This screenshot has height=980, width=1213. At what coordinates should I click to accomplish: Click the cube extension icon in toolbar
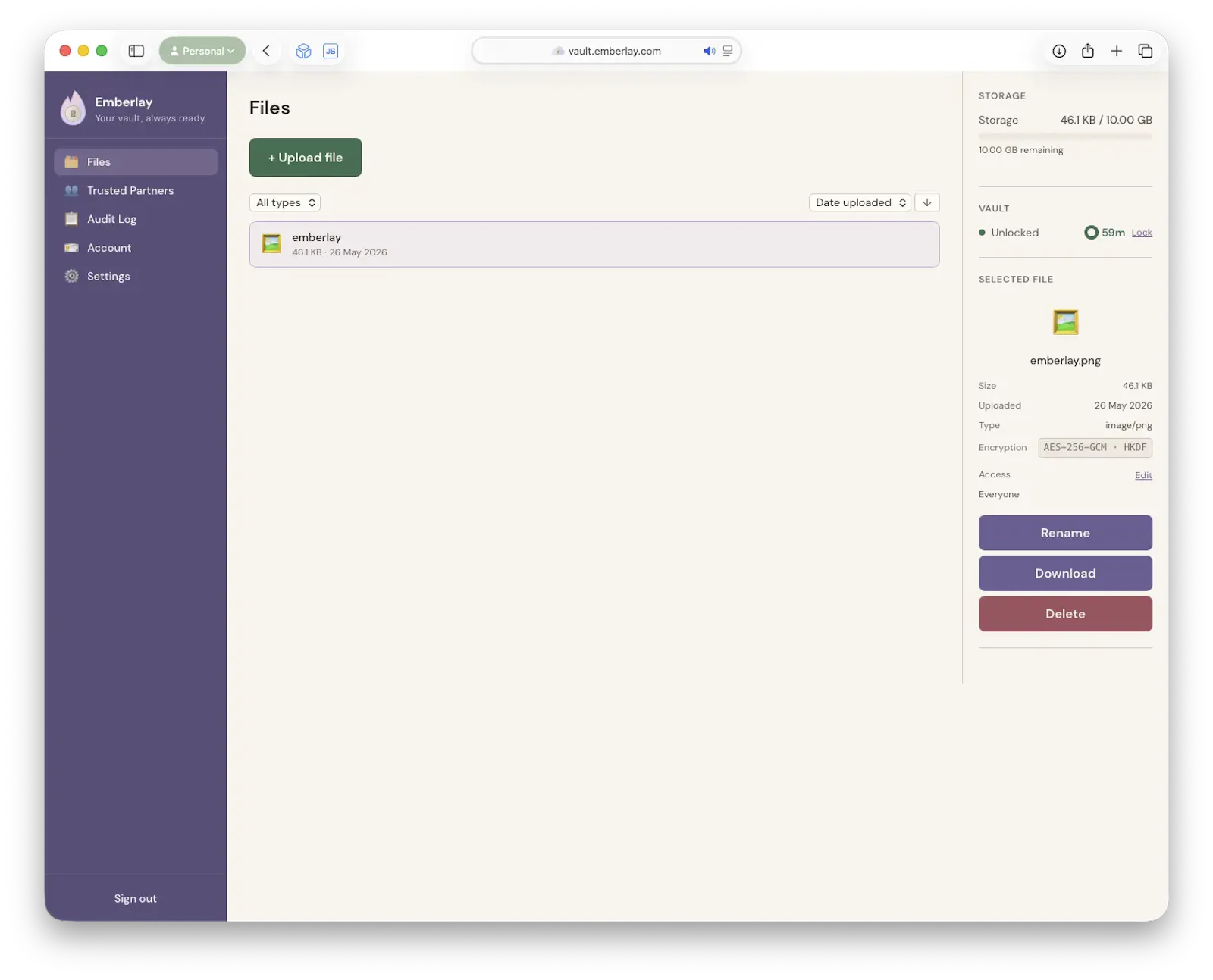click(303, 51)
